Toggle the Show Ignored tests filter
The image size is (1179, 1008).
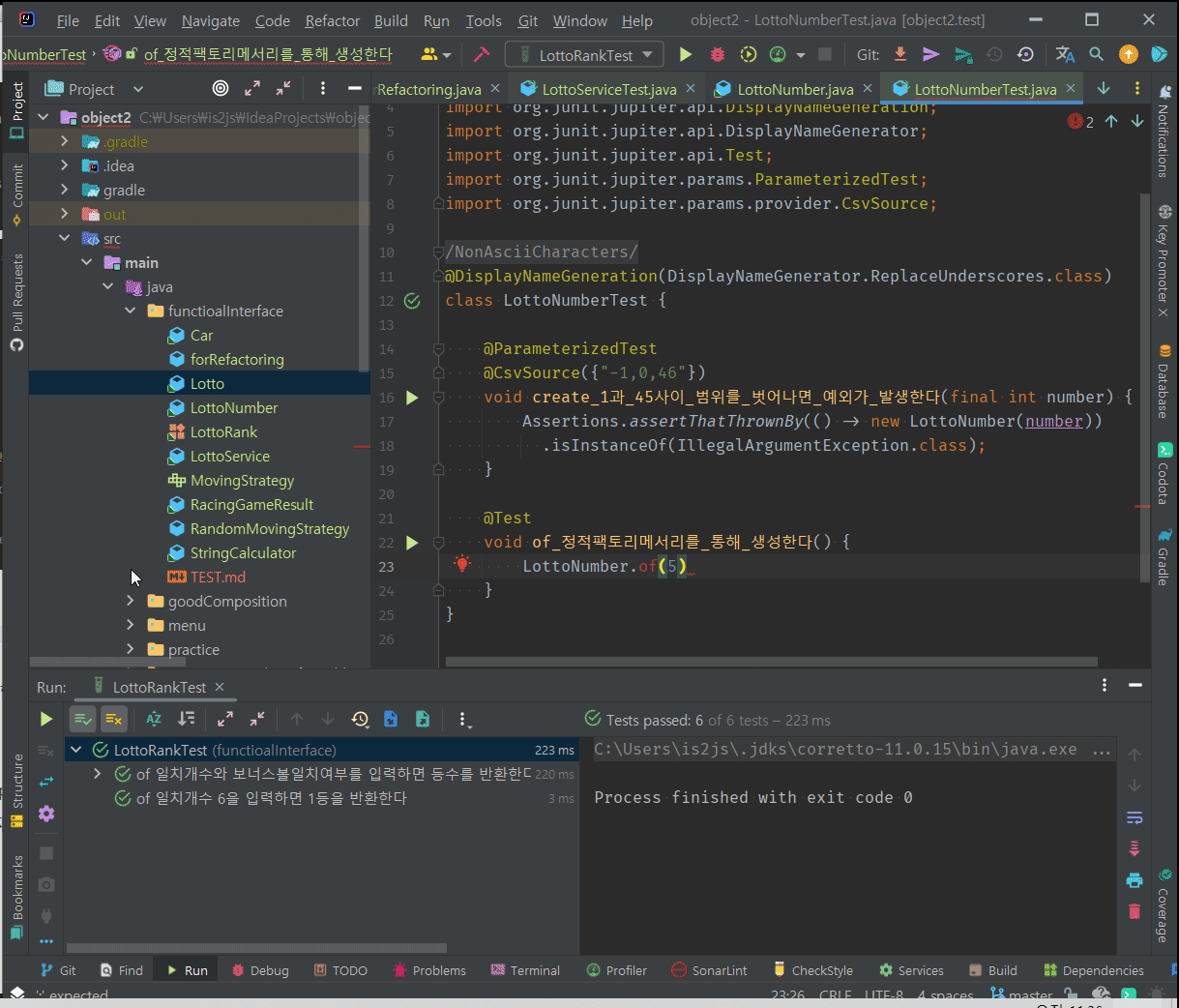pyautogui.click(x=113, y=719)
